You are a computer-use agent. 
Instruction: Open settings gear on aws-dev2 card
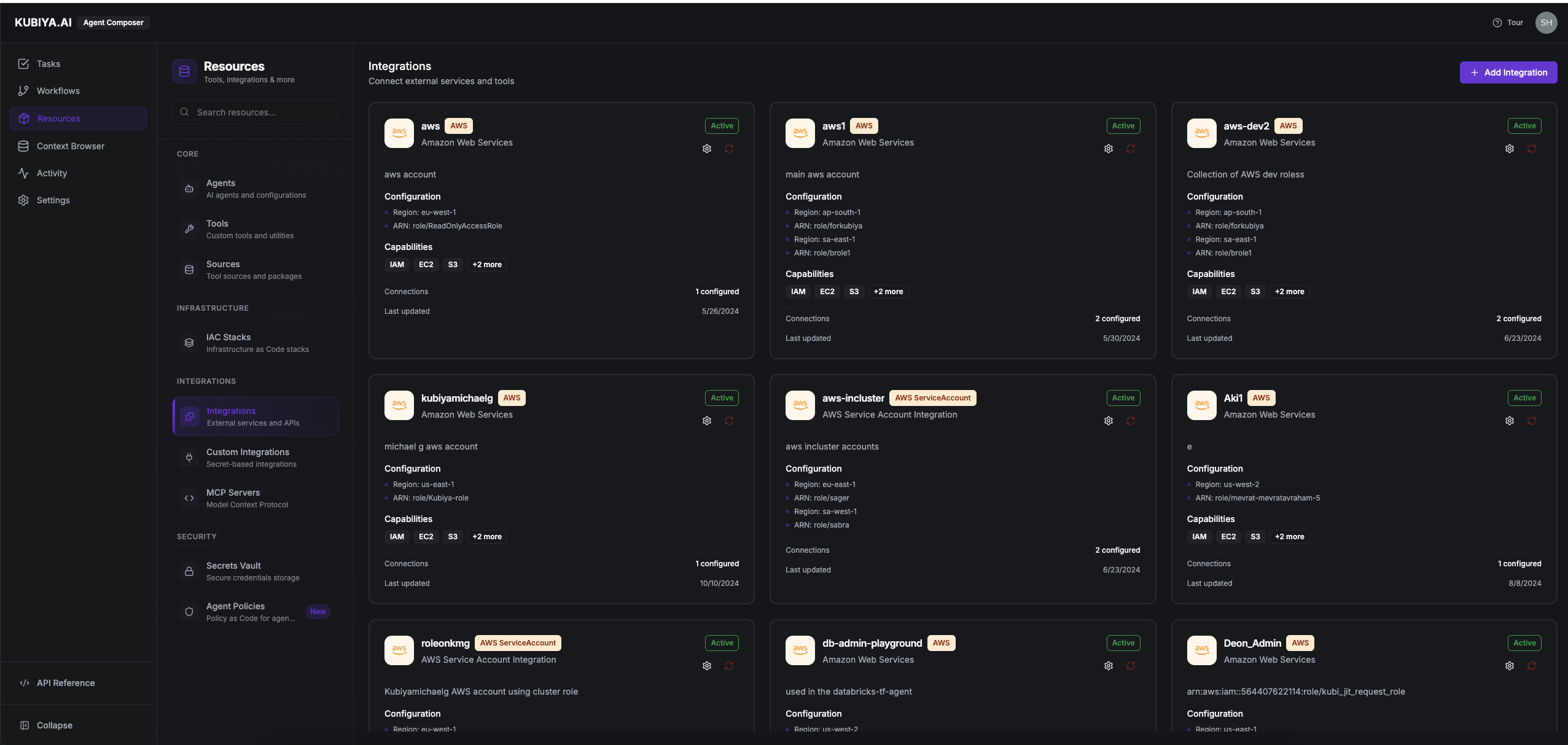pos(1510,149)
